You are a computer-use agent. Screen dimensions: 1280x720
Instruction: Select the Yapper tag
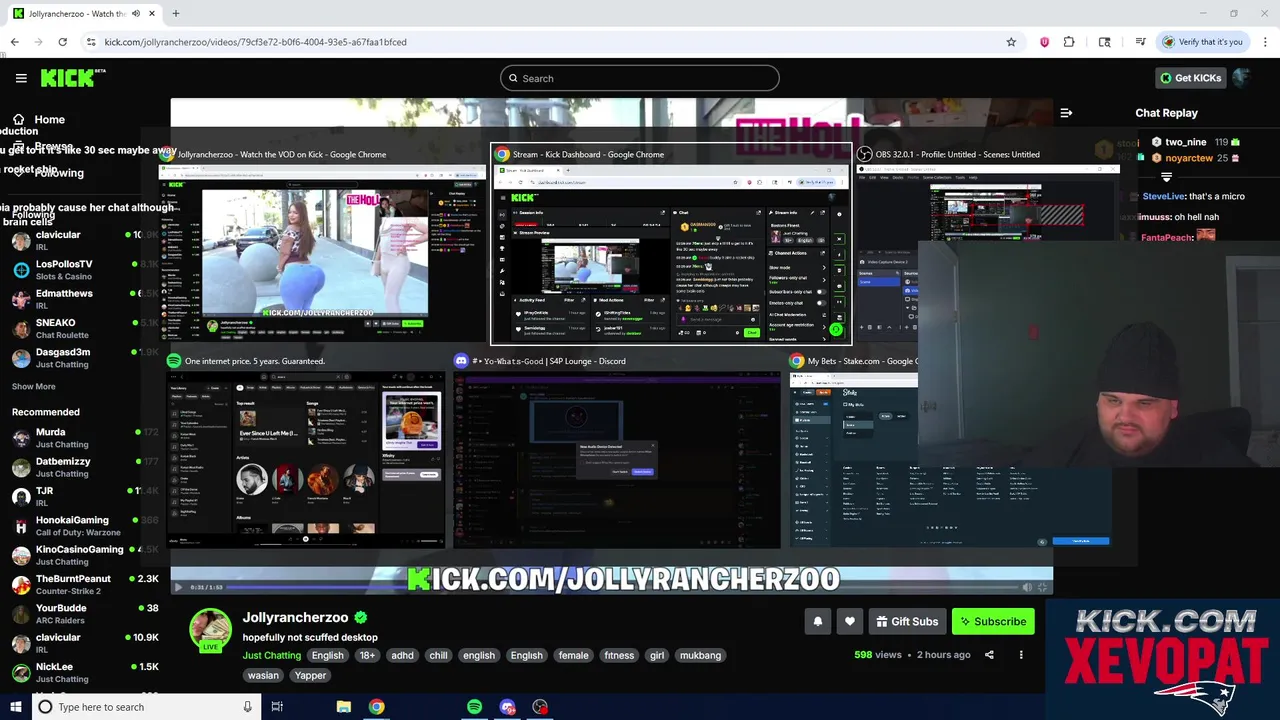coord(310,676)
